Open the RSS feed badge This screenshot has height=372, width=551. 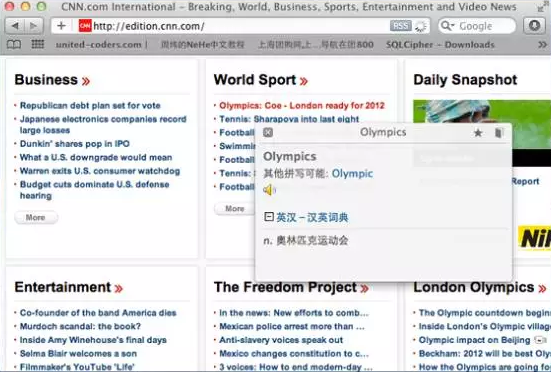coord(400,26)
